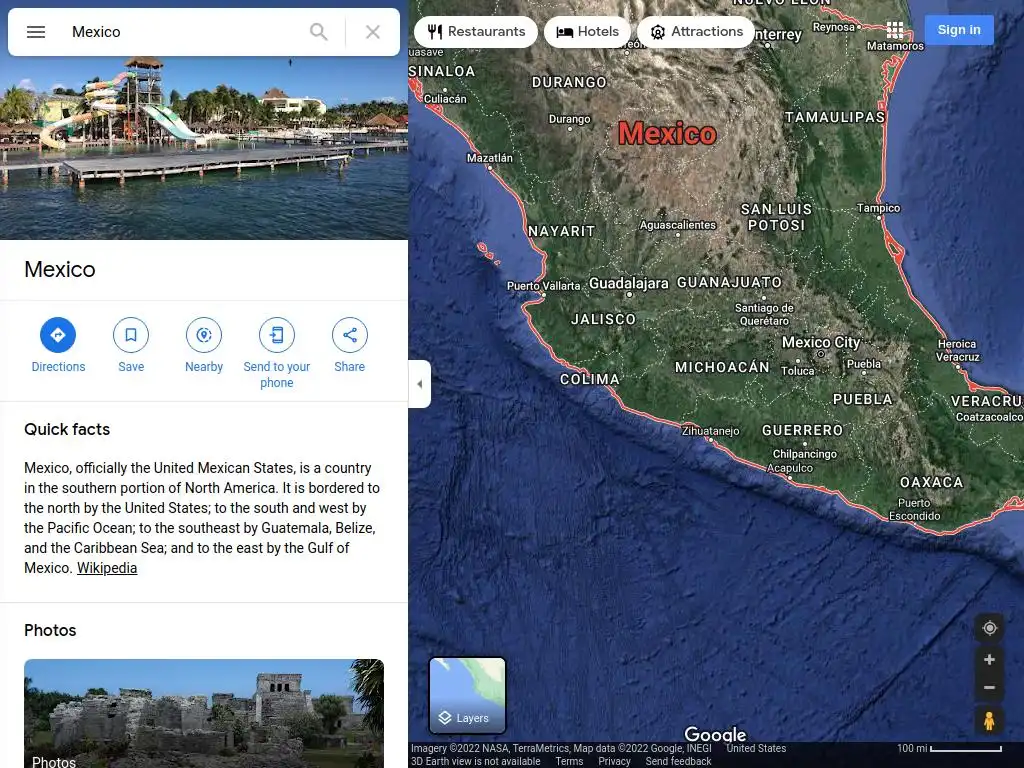
Task: Open the Mexico header beach photo
Action: [204, 148]
